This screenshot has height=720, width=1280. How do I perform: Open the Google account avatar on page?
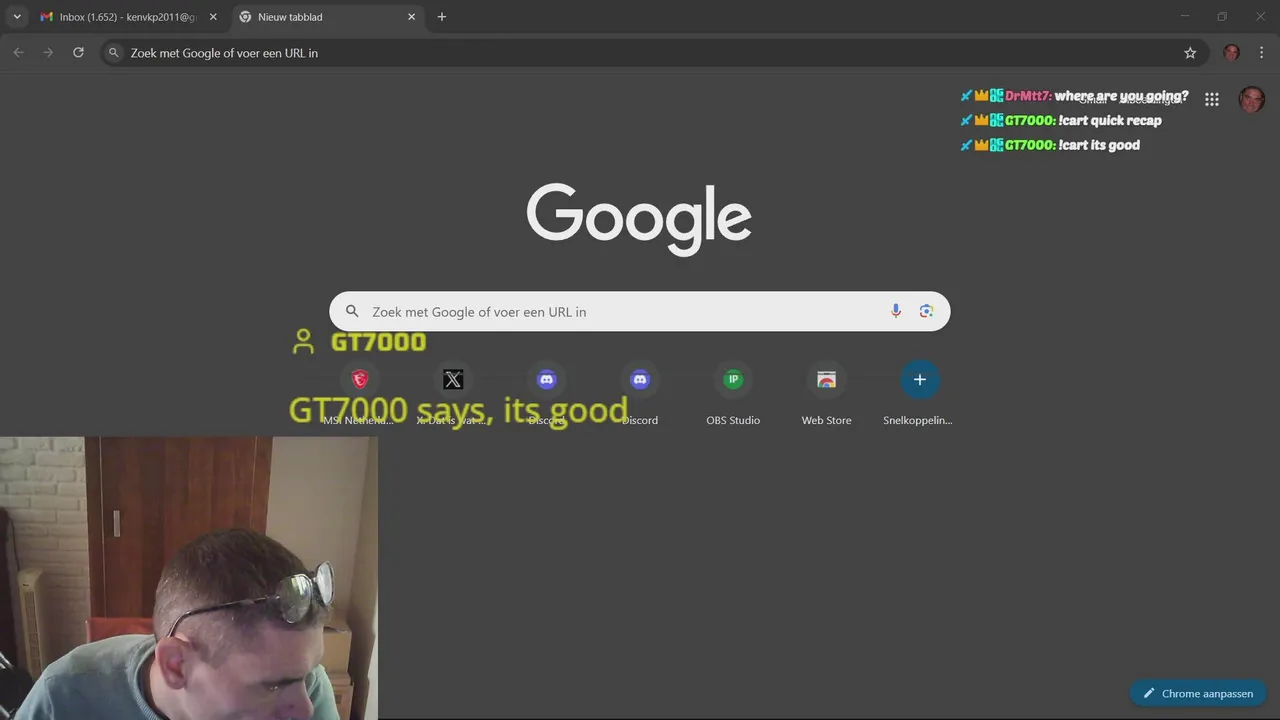click(x=1252, y=99)
